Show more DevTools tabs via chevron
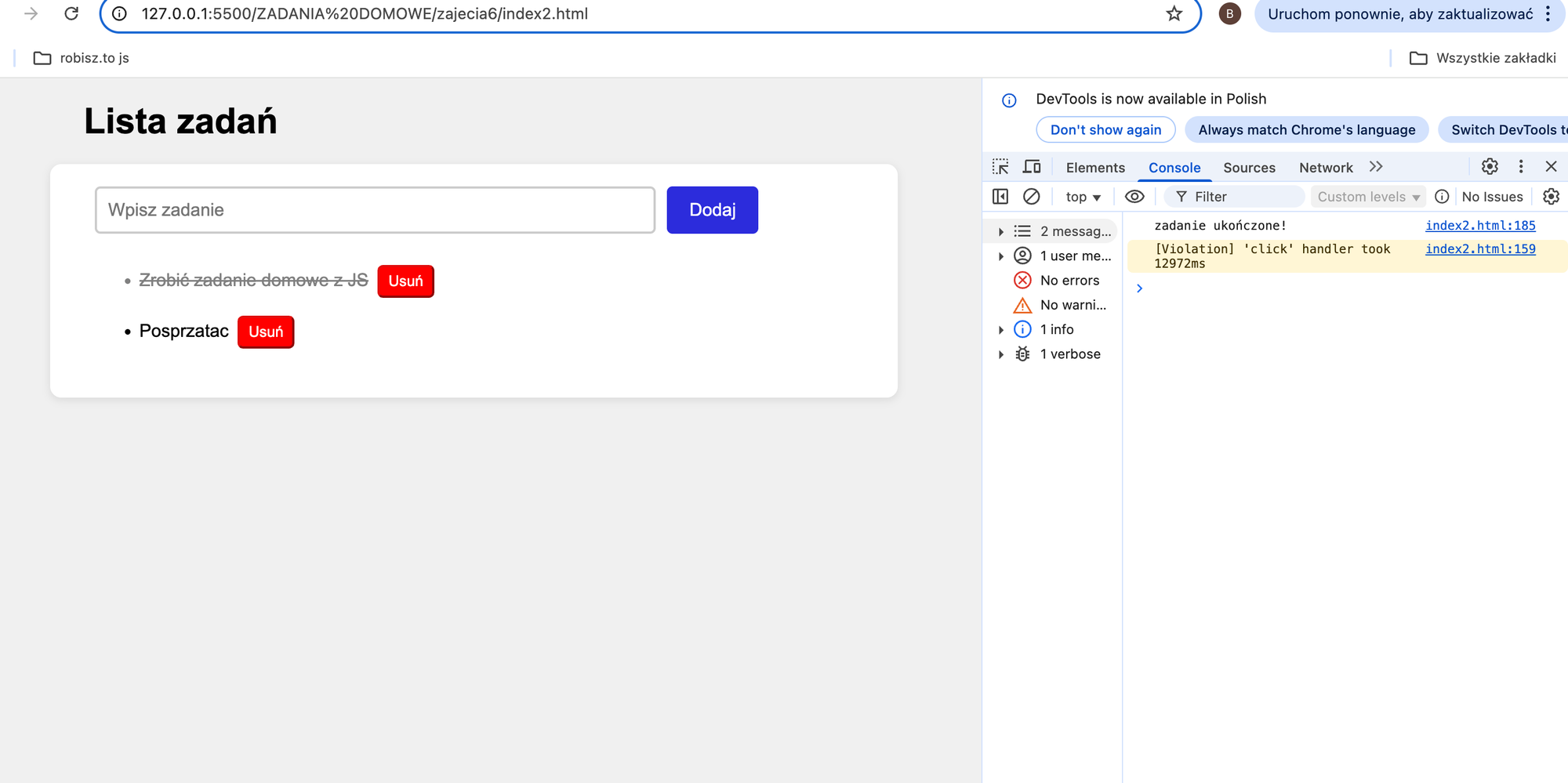Screen dimensions: 1568x783 [1376, 167]
